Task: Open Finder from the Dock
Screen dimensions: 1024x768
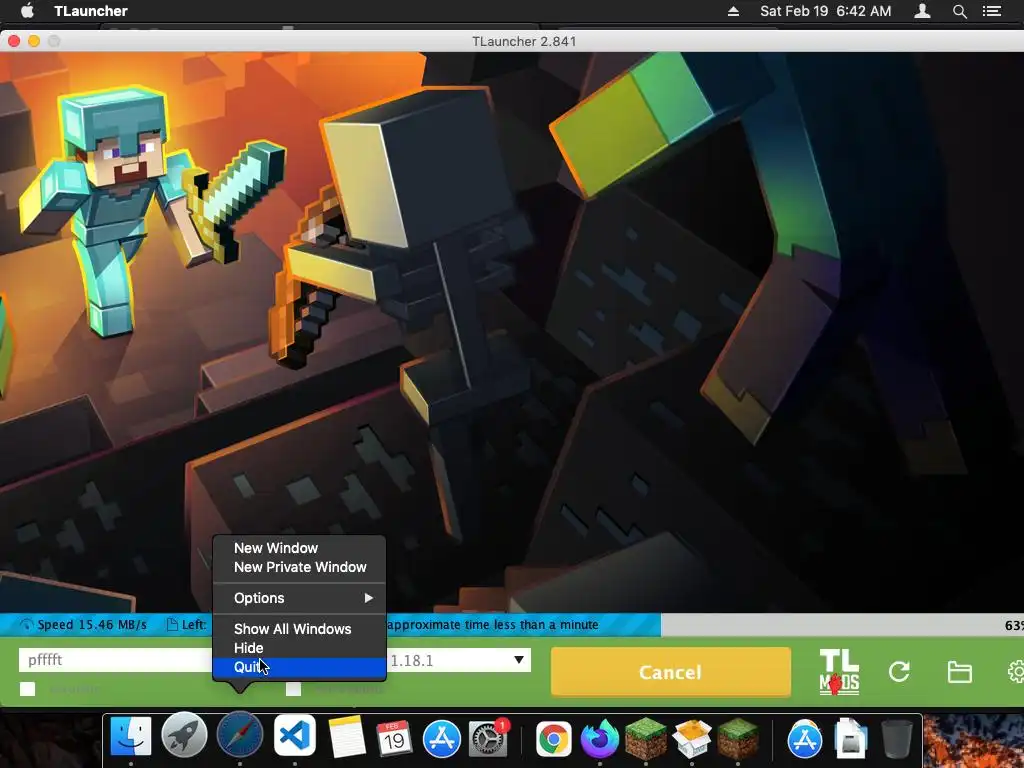Action: [x=131, y=738]
